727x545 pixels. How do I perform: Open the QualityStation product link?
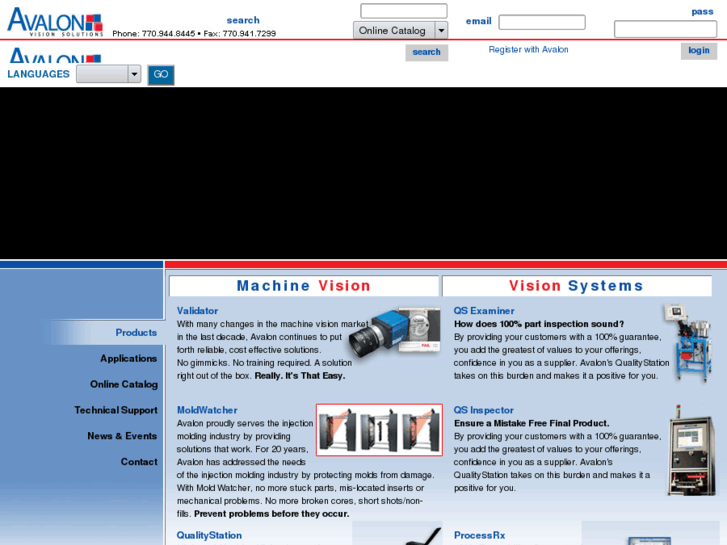click(x=209, y=535)
